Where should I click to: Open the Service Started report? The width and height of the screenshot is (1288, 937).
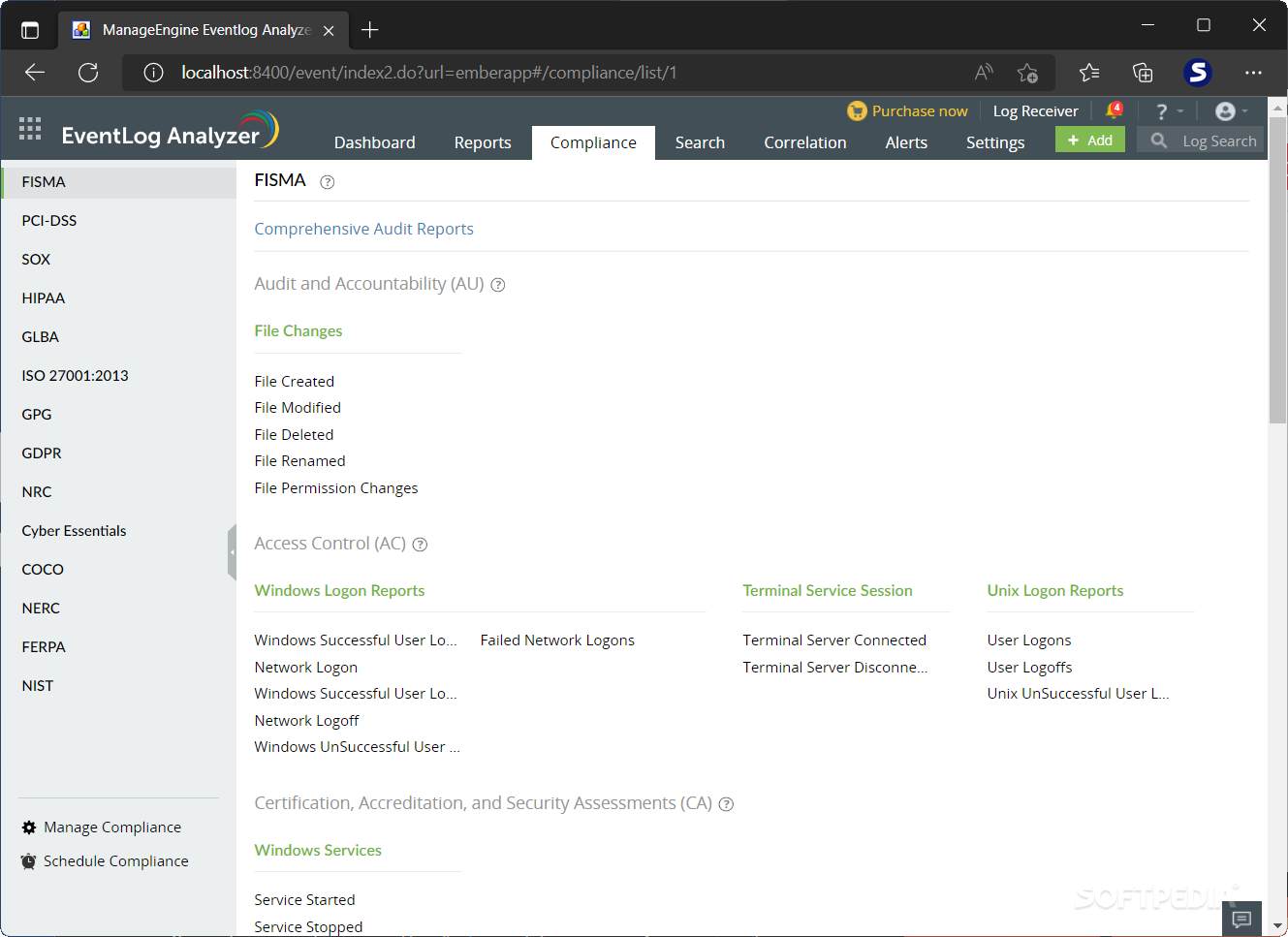click(304, 900)
